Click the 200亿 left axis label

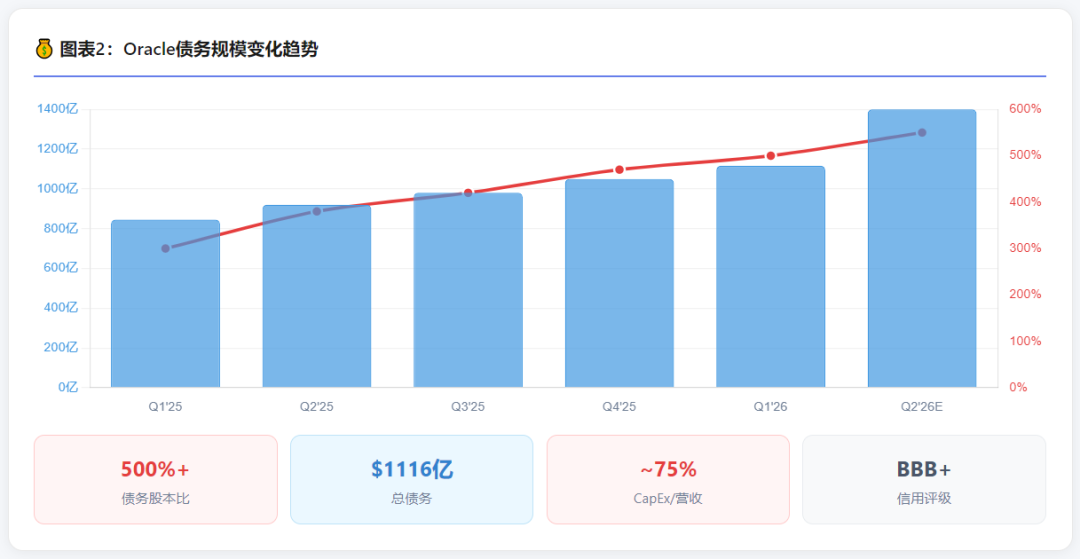click(x=61, y=348)
